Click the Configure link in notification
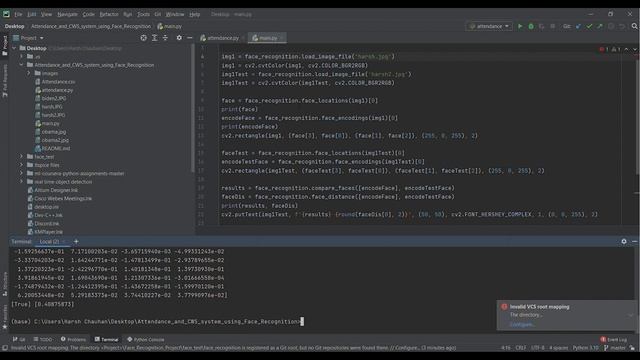The height and width of the screenshot is (360, 640). 522,324
